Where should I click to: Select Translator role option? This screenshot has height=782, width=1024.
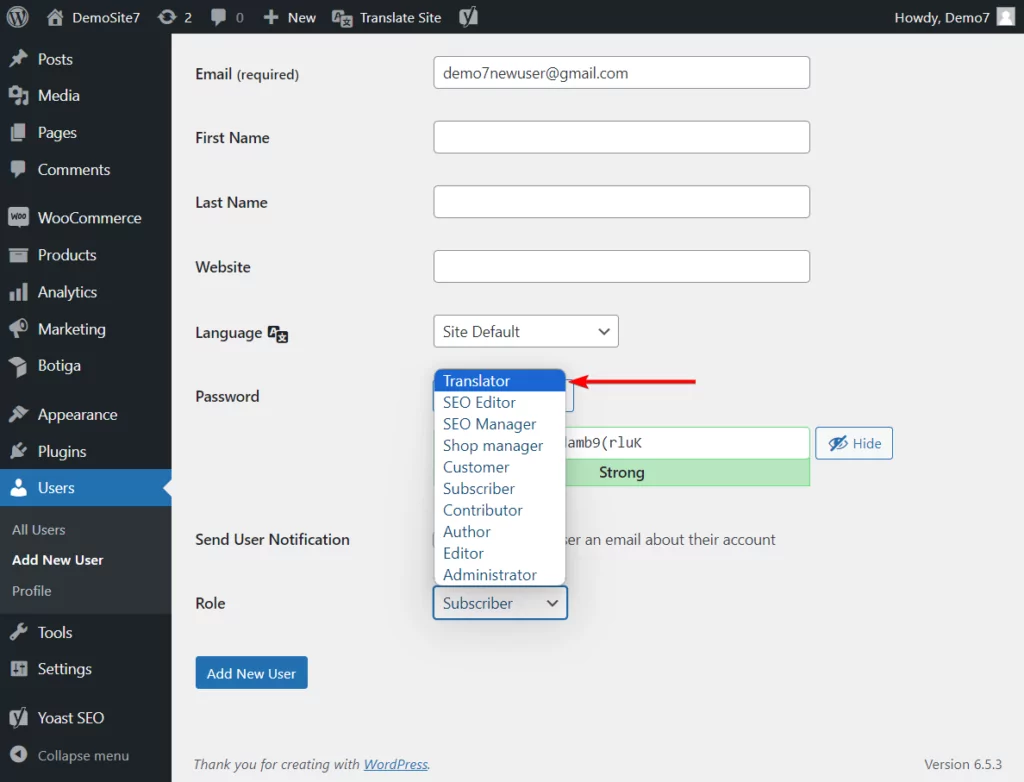coord(500,381)
